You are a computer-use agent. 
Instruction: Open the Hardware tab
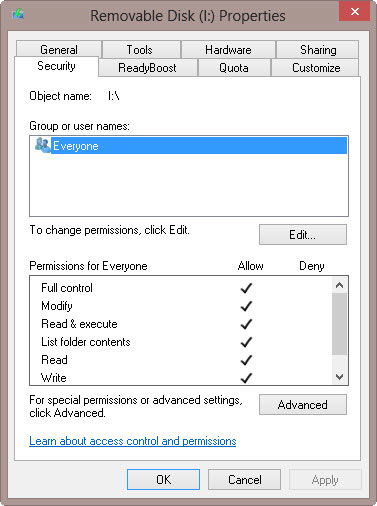(x=228, y=49)
